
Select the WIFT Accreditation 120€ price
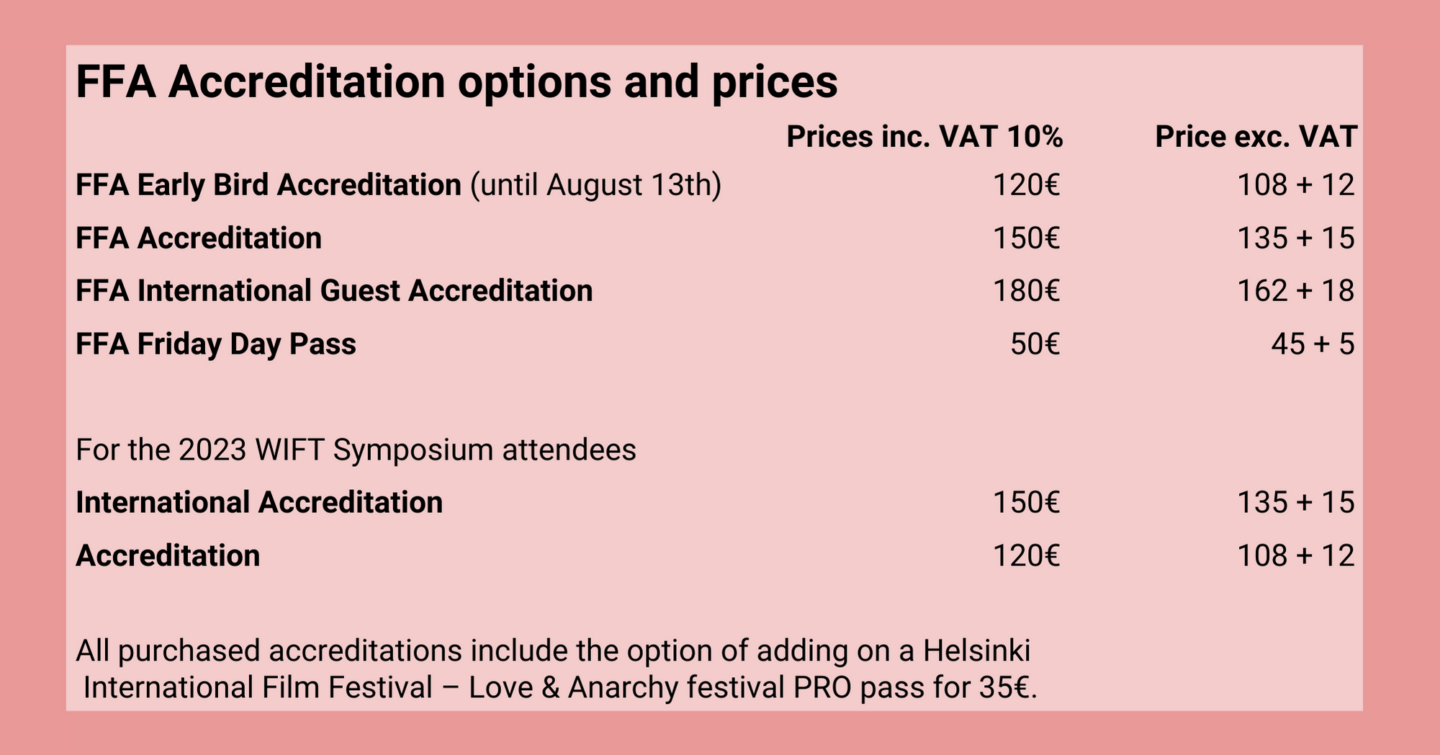[x=1027, y=555]
